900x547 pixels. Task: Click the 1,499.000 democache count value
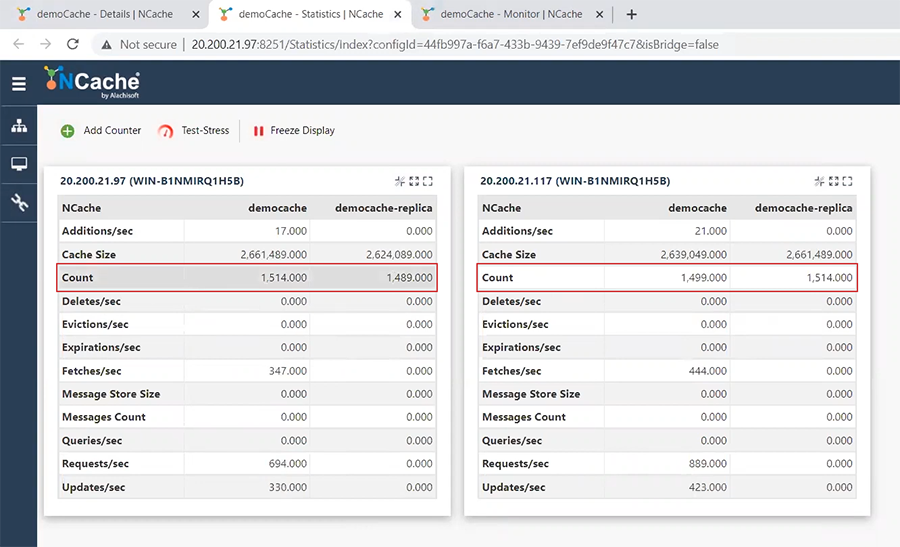pyautogui.click(x=704, y=278)
